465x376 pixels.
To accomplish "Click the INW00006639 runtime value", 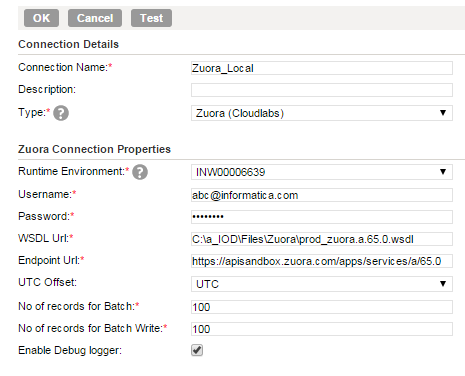I will coord(230,172).
